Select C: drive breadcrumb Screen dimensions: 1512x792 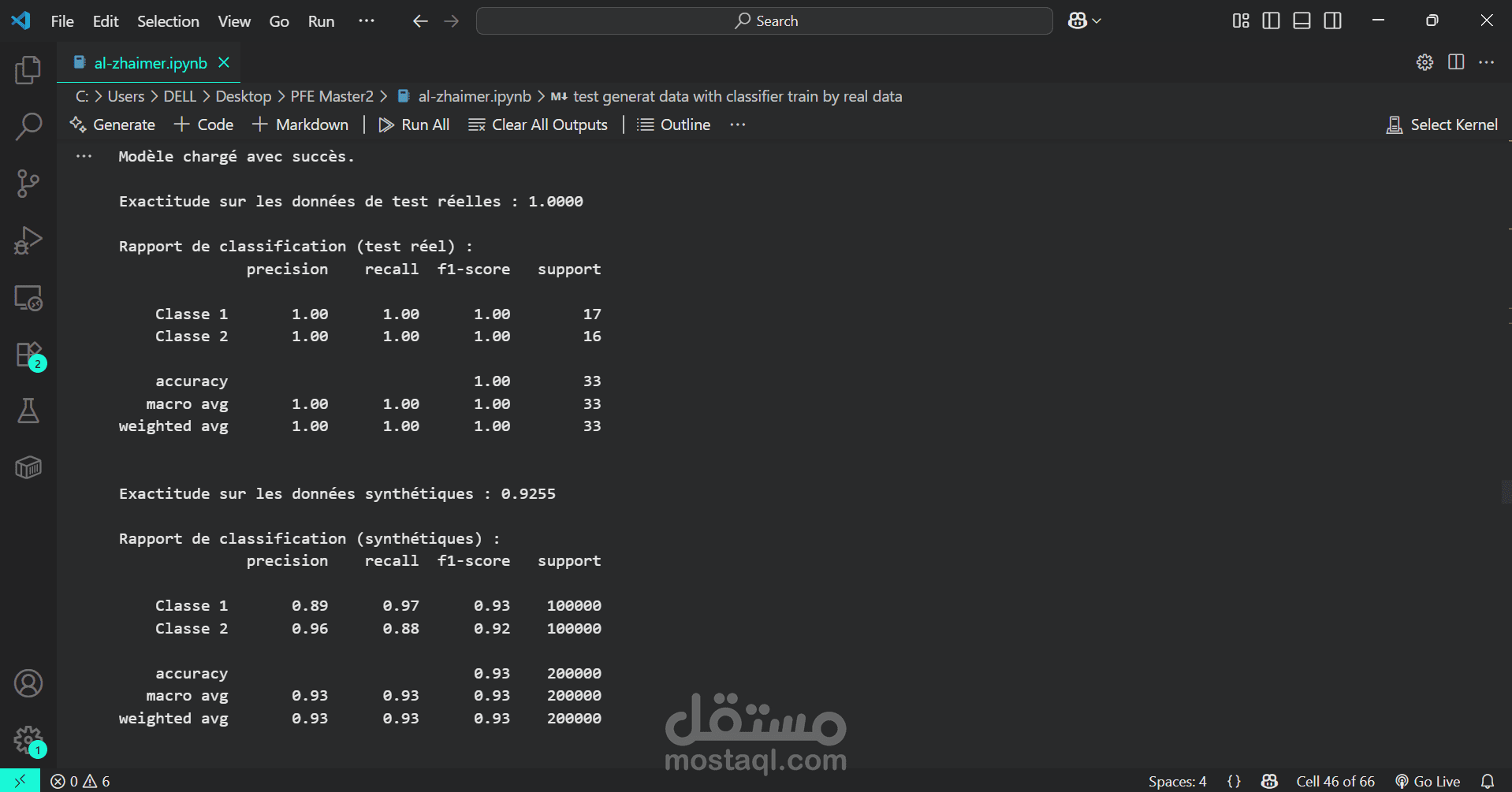coord(81,96)
